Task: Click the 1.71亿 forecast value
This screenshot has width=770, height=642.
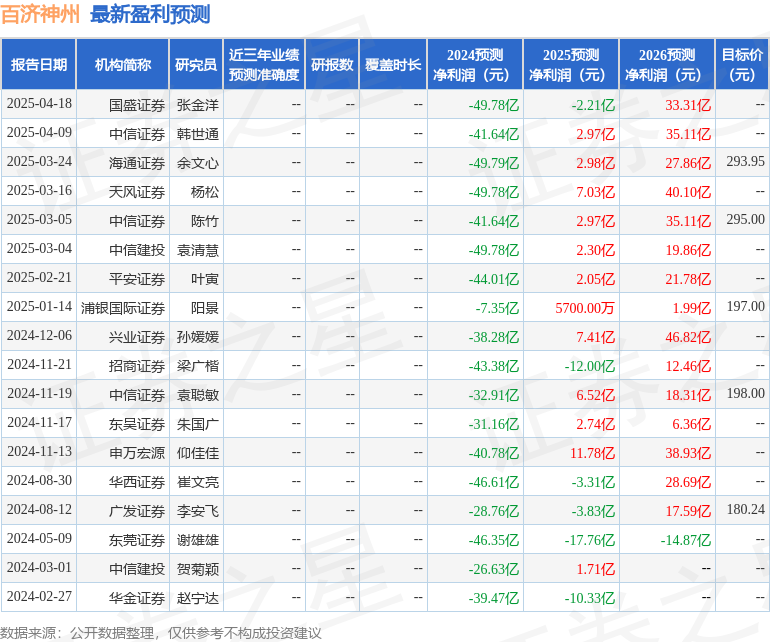Action: 595,569
